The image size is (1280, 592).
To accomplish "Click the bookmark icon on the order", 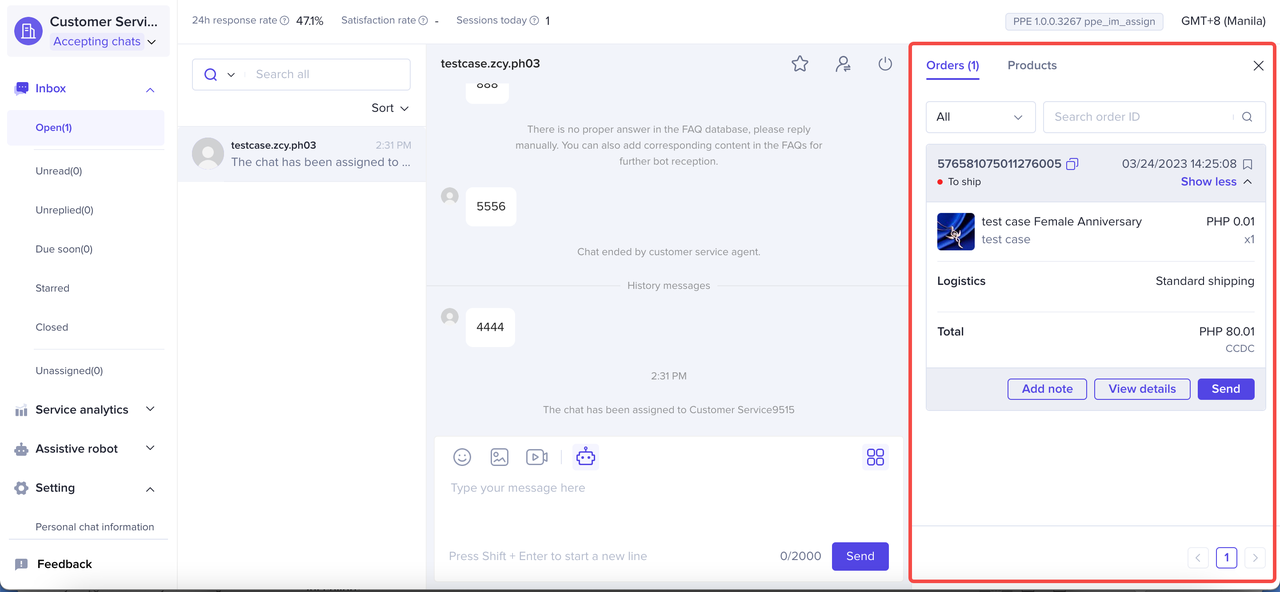I will (1247, 164).
